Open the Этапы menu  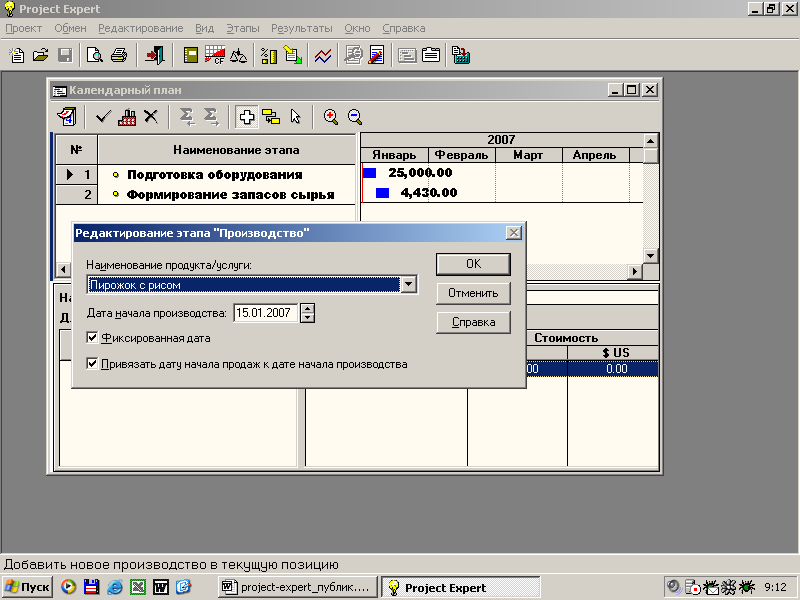(x=243, y=29)
